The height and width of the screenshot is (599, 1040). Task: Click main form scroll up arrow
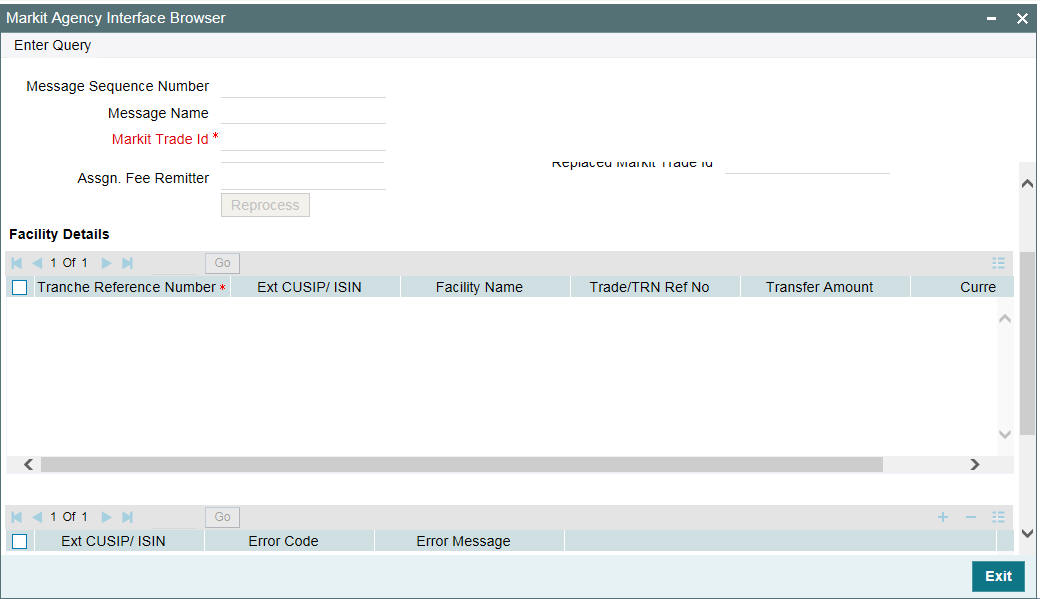(1027, 184)
